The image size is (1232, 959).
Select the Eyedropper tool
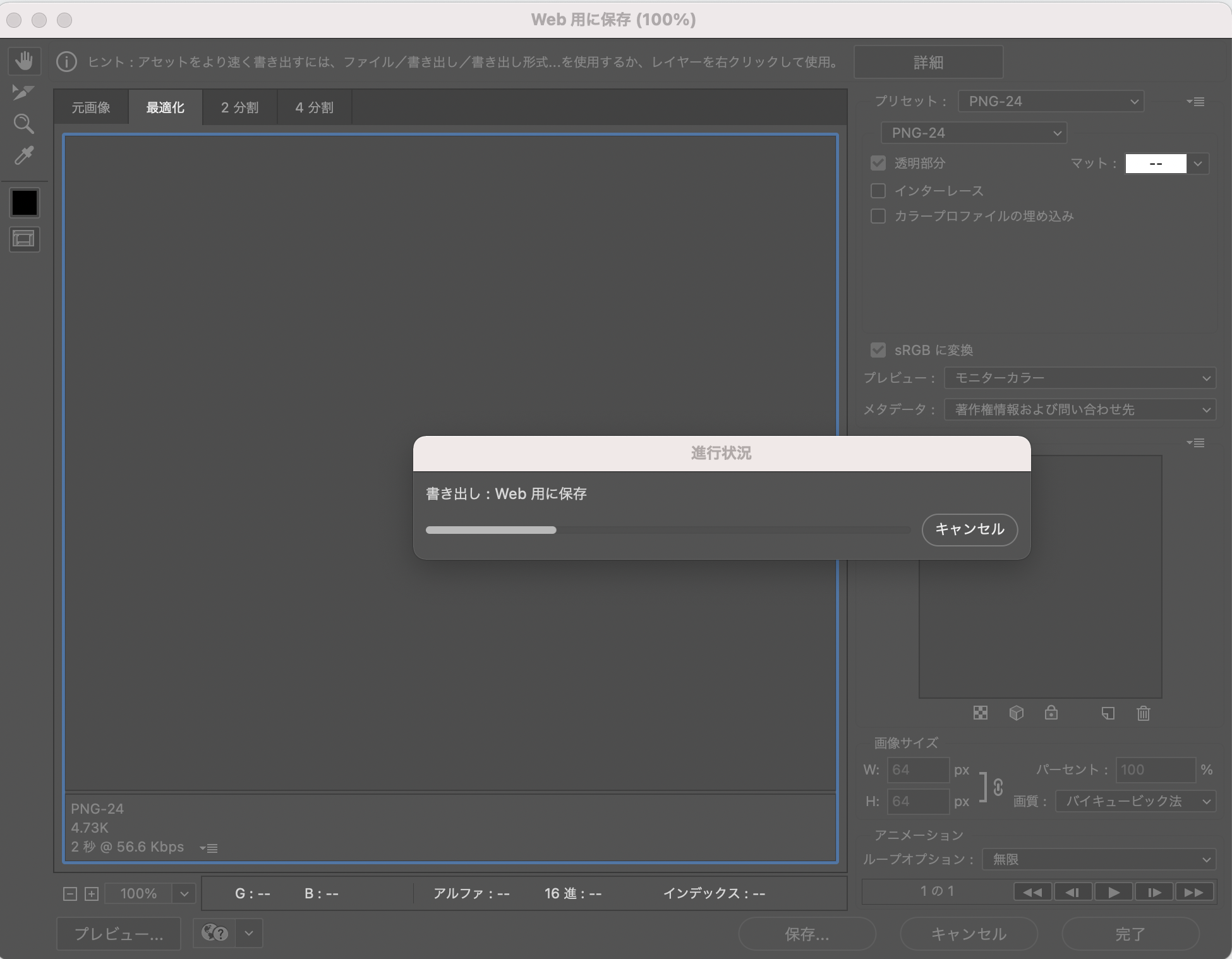coord(24,156)
